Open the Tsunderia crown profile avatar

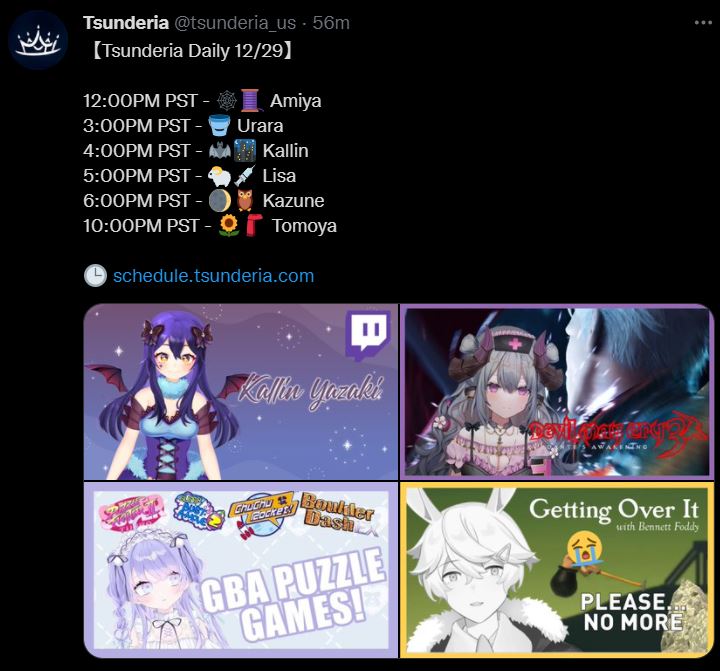tap(38, 40)
